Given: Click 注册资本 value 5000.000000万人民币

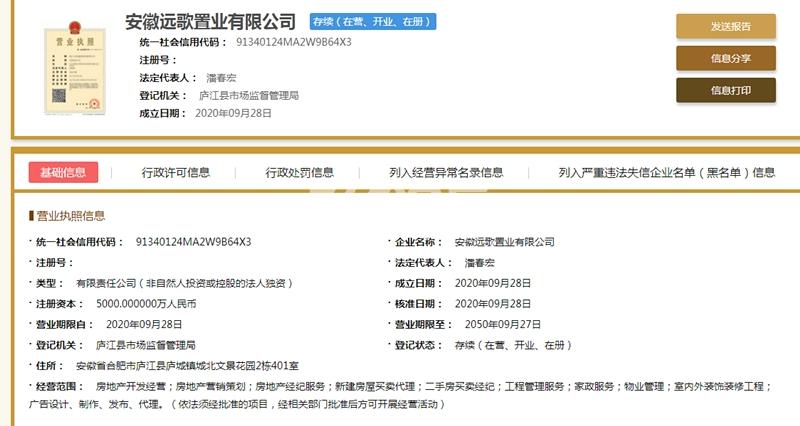Looking at the screenshot, I should pos(146,304).
